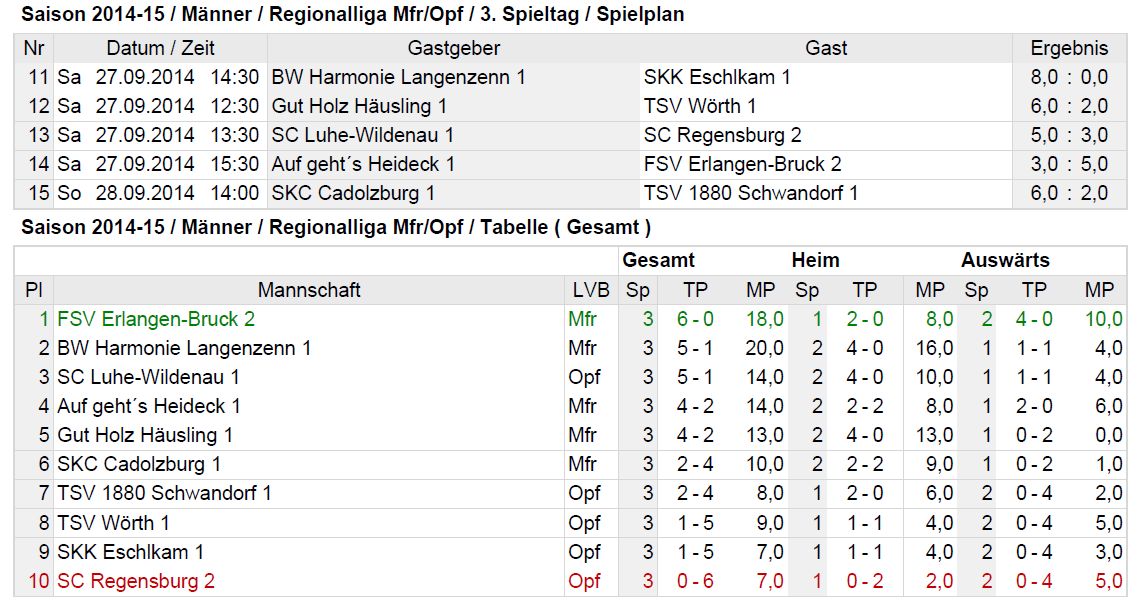Click the Auswärts header in standings table
The image size is (1139, 603).
(1005, 260)
